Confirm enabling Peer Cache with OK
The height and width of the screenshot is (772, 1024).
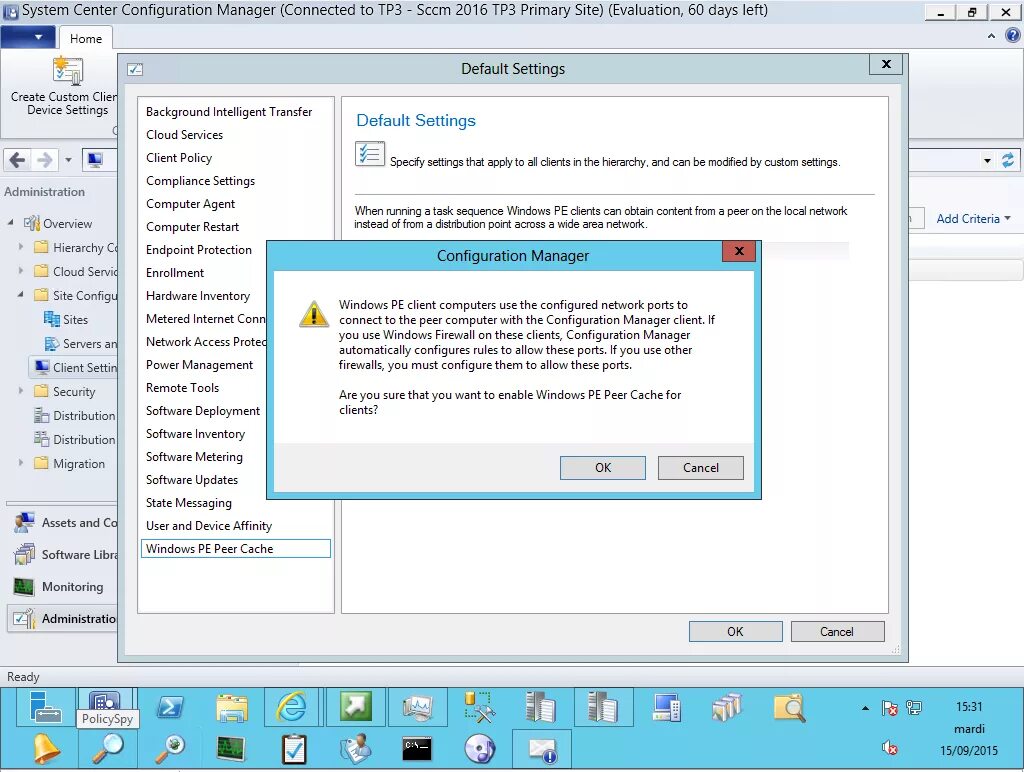pos(603,468)
